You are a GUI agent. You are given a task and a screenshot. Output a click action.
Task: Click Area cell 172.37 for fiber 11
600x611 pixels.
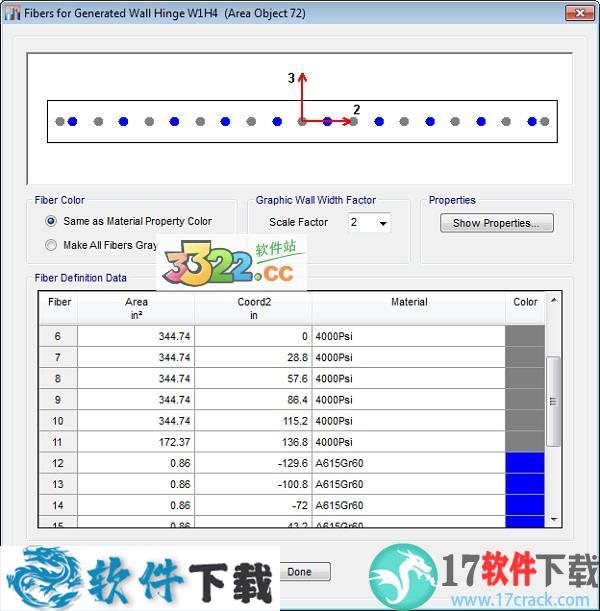coord(136,442)
